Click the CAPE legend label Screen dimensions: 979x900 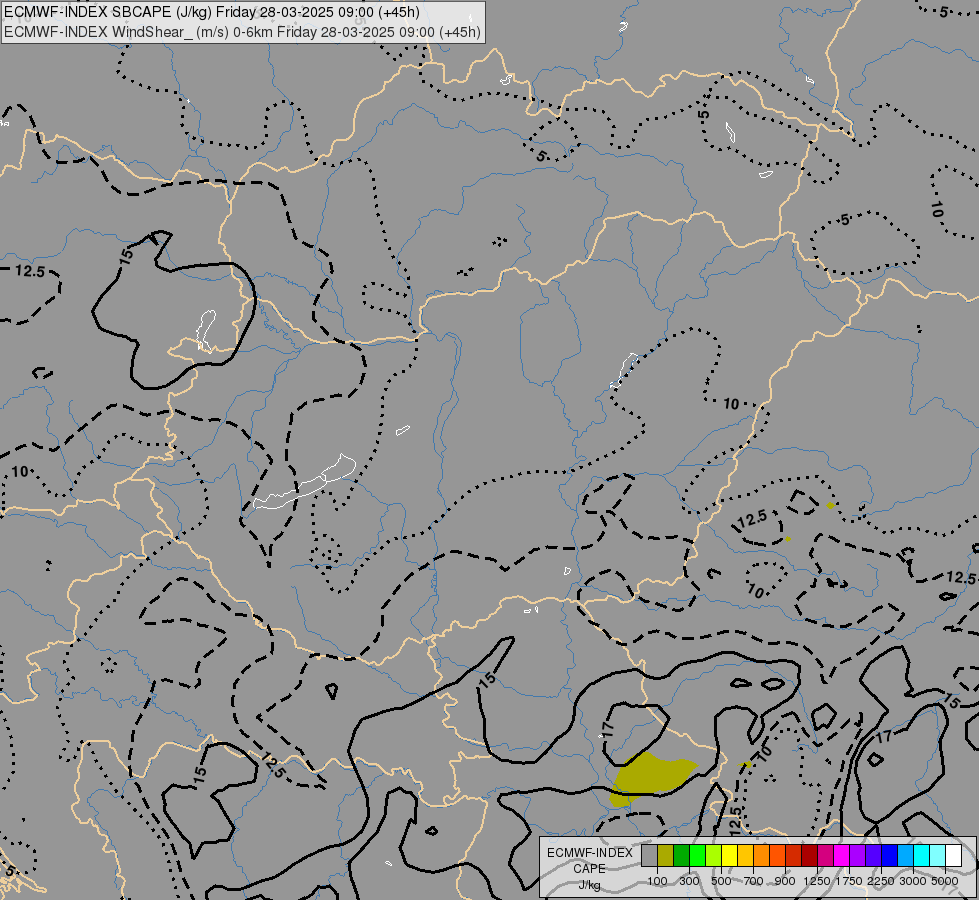589,869
